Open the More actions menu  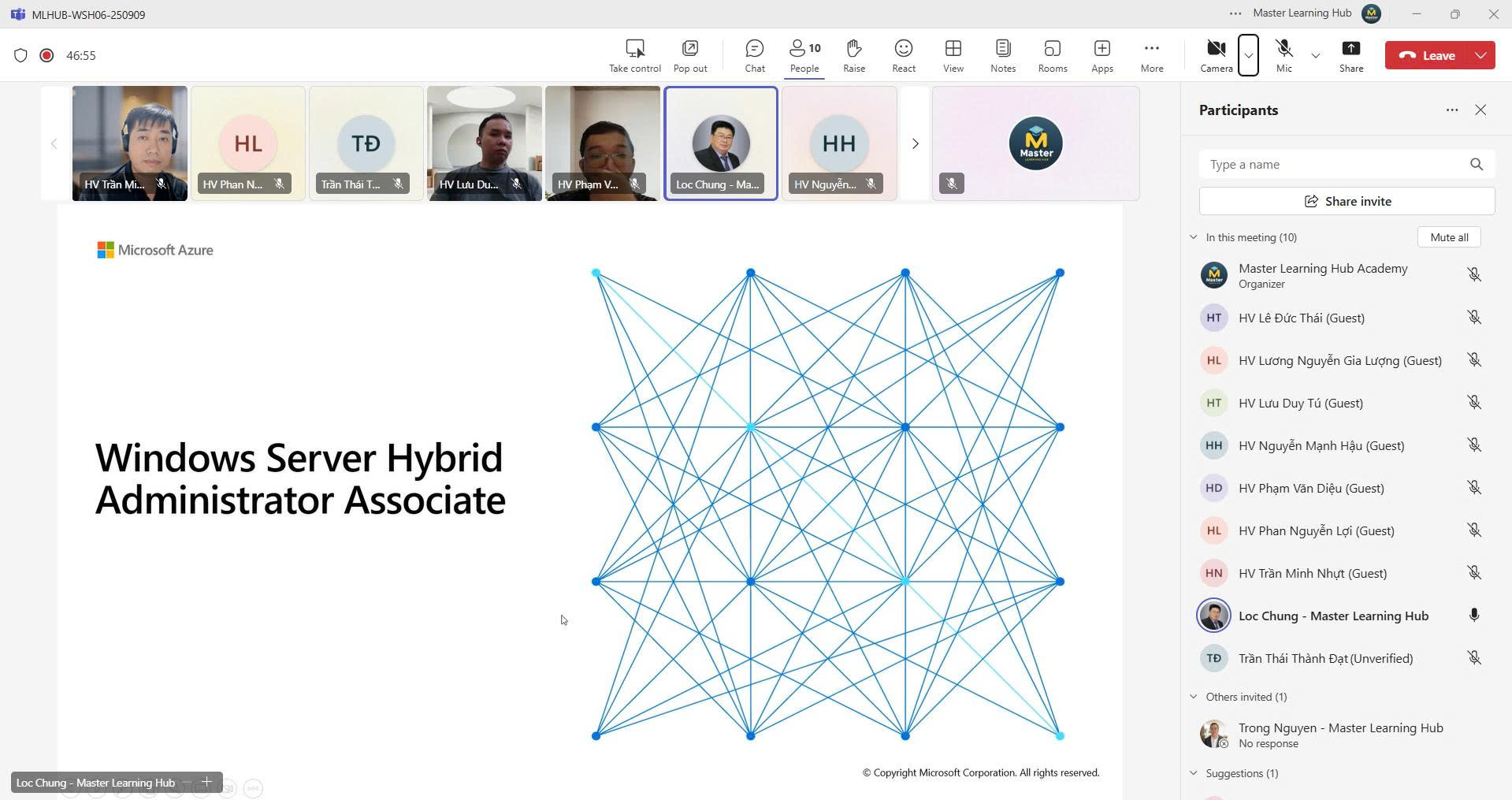[1151, 55]
